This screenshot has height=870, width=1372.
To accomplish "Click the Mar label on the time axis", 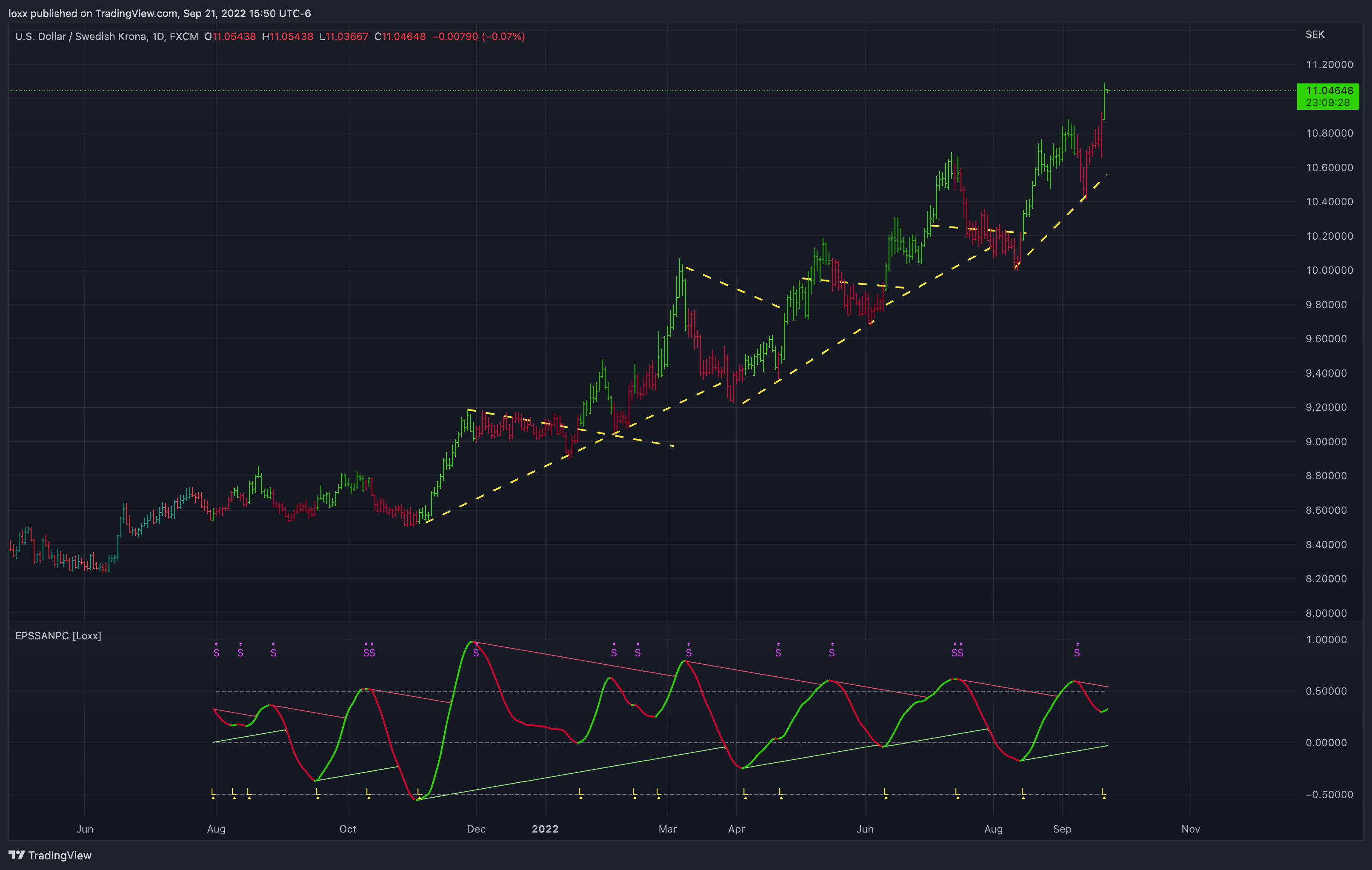I will tap(668, 829).
